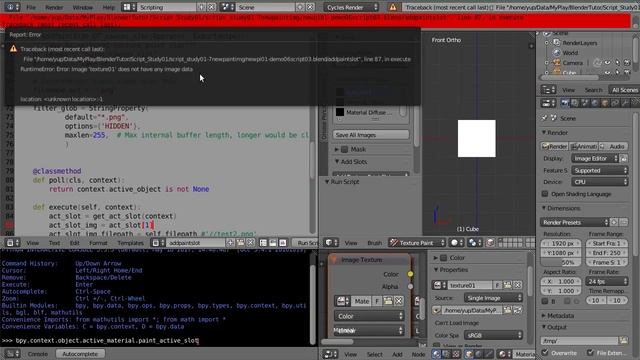Open the Device CPU dropdown
This screenshot has height=360, width=640.
(599, 182)
